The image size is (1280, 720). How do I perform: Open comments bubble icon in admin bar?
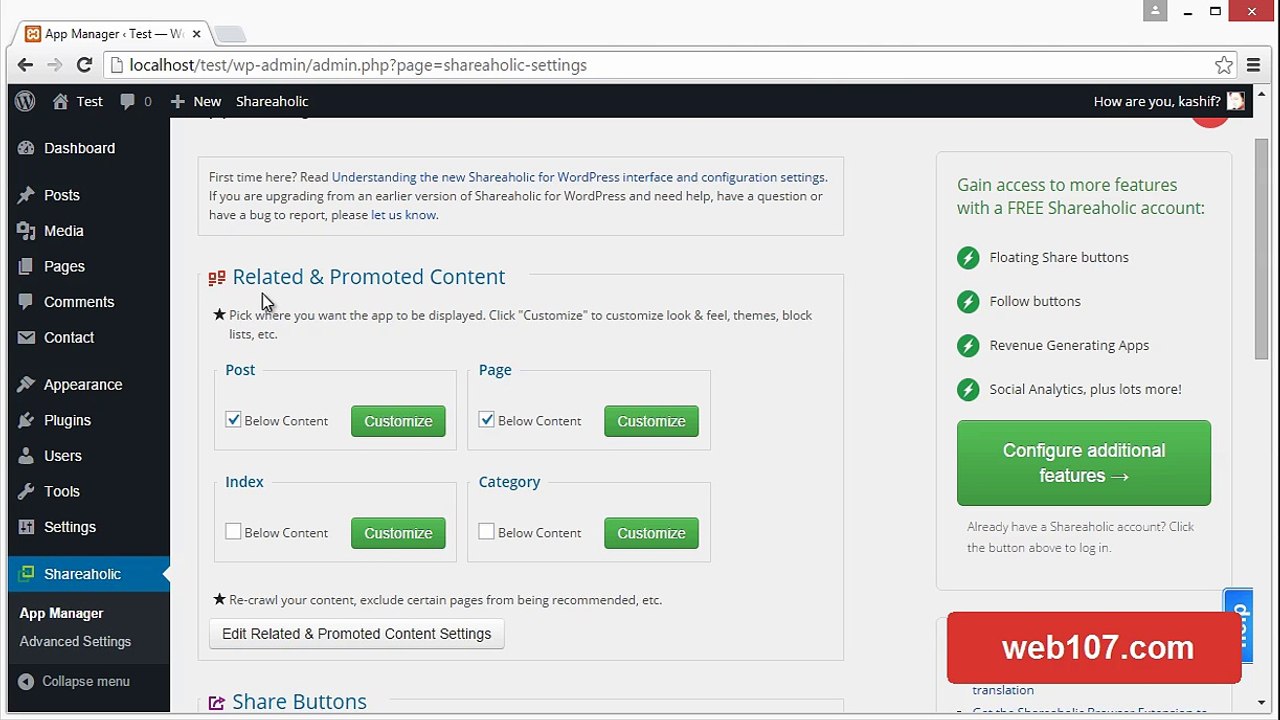(x=127, y=101)
